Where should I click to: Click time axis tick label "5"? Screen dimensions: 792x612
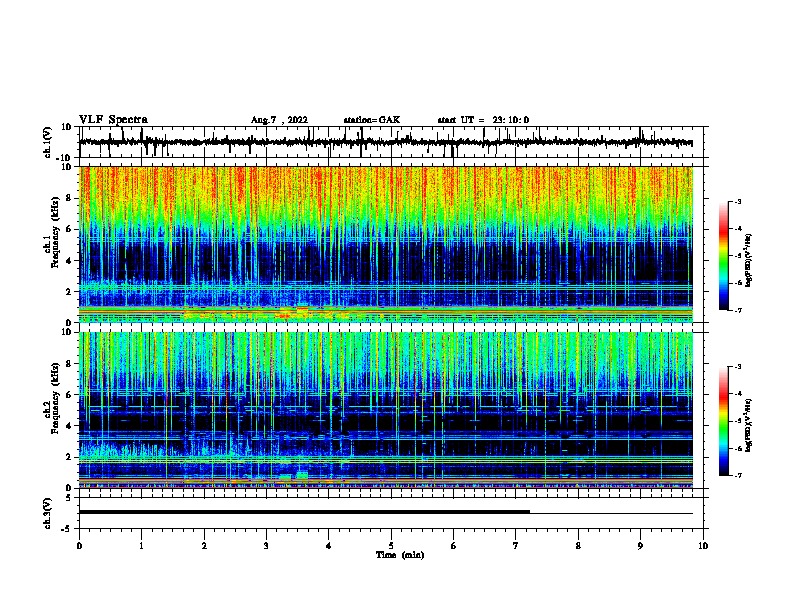(391, 546)
